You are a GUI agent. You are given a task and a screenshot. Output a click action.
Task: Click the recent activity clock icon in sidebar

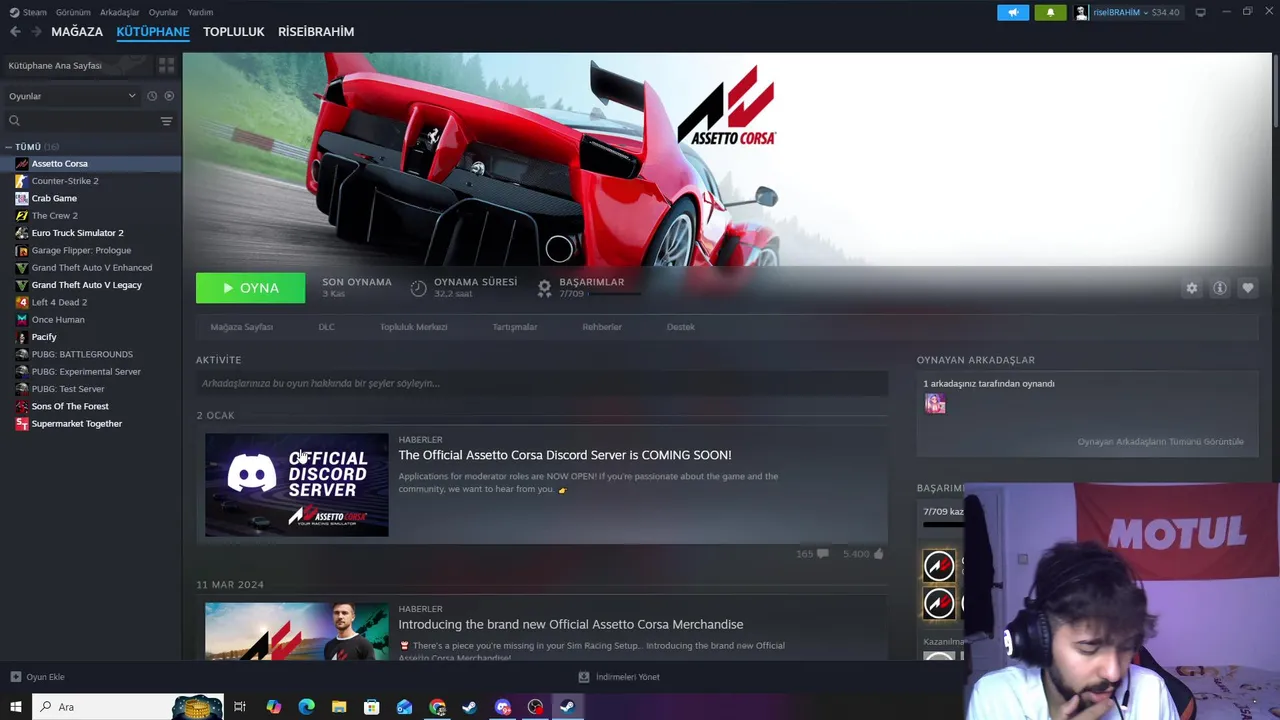(152, 96)
